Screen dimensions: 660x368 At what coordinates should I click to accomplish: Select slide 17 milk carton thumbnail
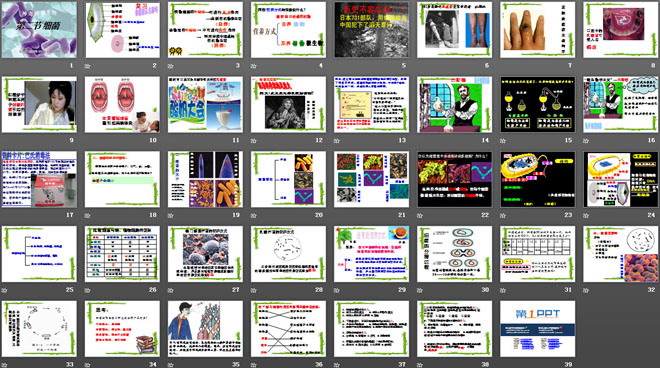pos(39,179)
